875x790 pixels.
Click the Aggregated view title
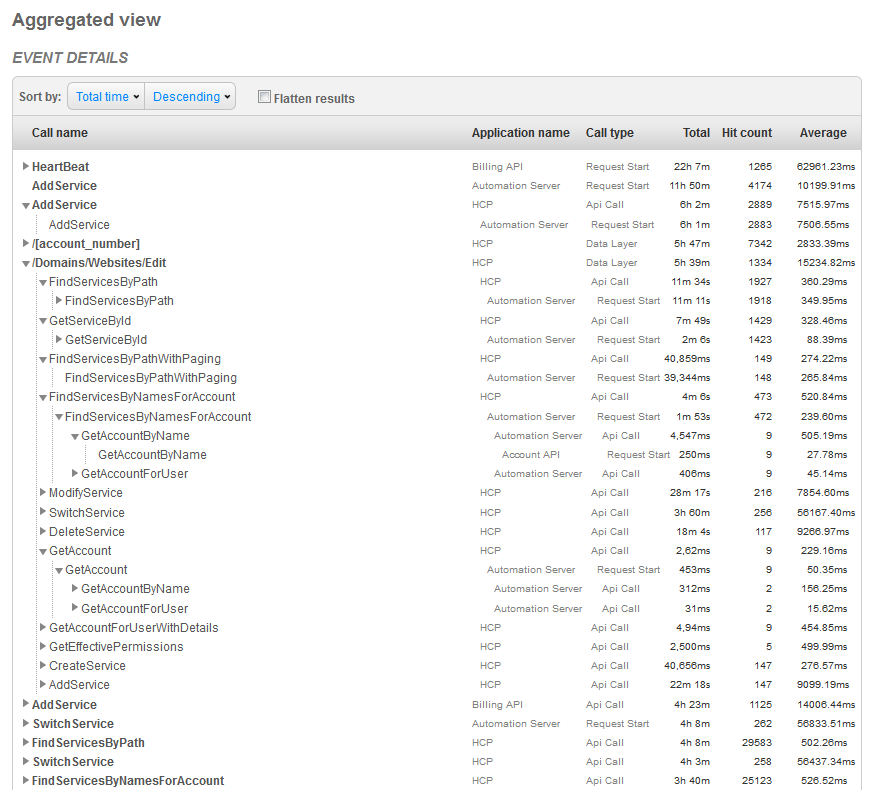[x=86, y=20]
